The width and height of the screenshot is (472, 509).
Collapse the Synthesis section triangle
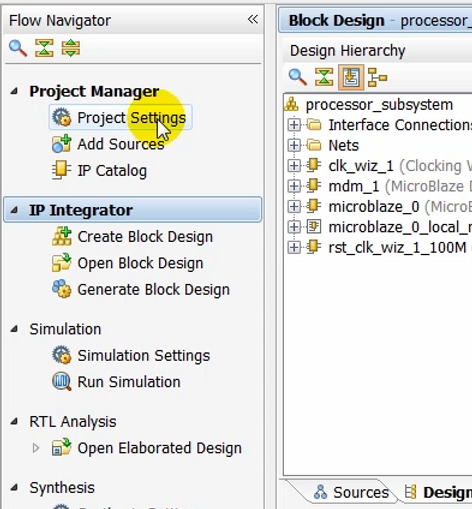tap(14, 488)
